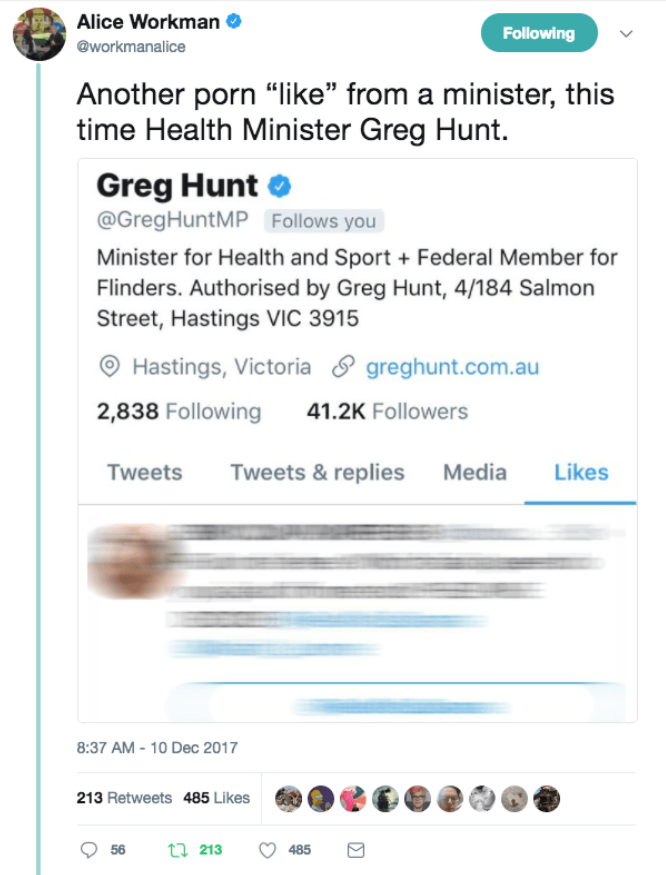Open the greghunt.com.au link
The height and width of the screenshot is (875, 666).
pos(452,367)
